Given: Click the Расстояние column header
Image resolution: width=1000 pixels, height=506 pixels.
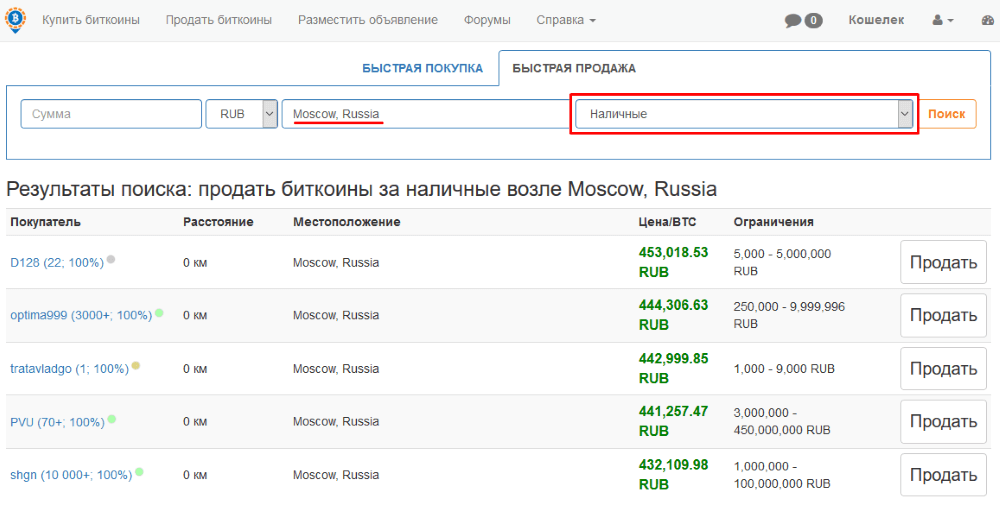Looking at the screenshot, I should pyautogui.click(x=218, y=222).
